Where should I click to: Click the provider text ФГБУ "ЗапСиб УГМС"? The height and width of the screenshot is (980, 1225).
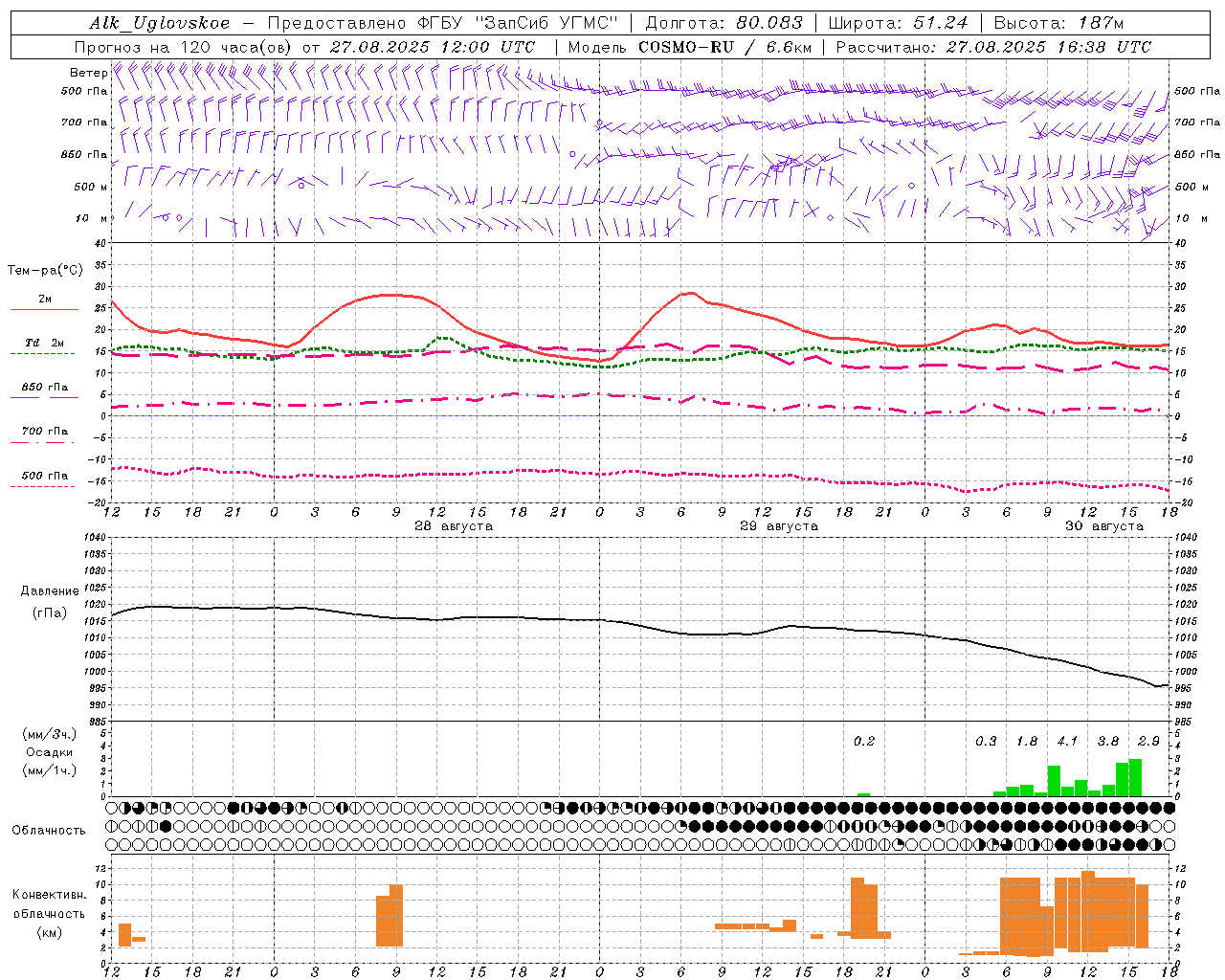[516, 23]
